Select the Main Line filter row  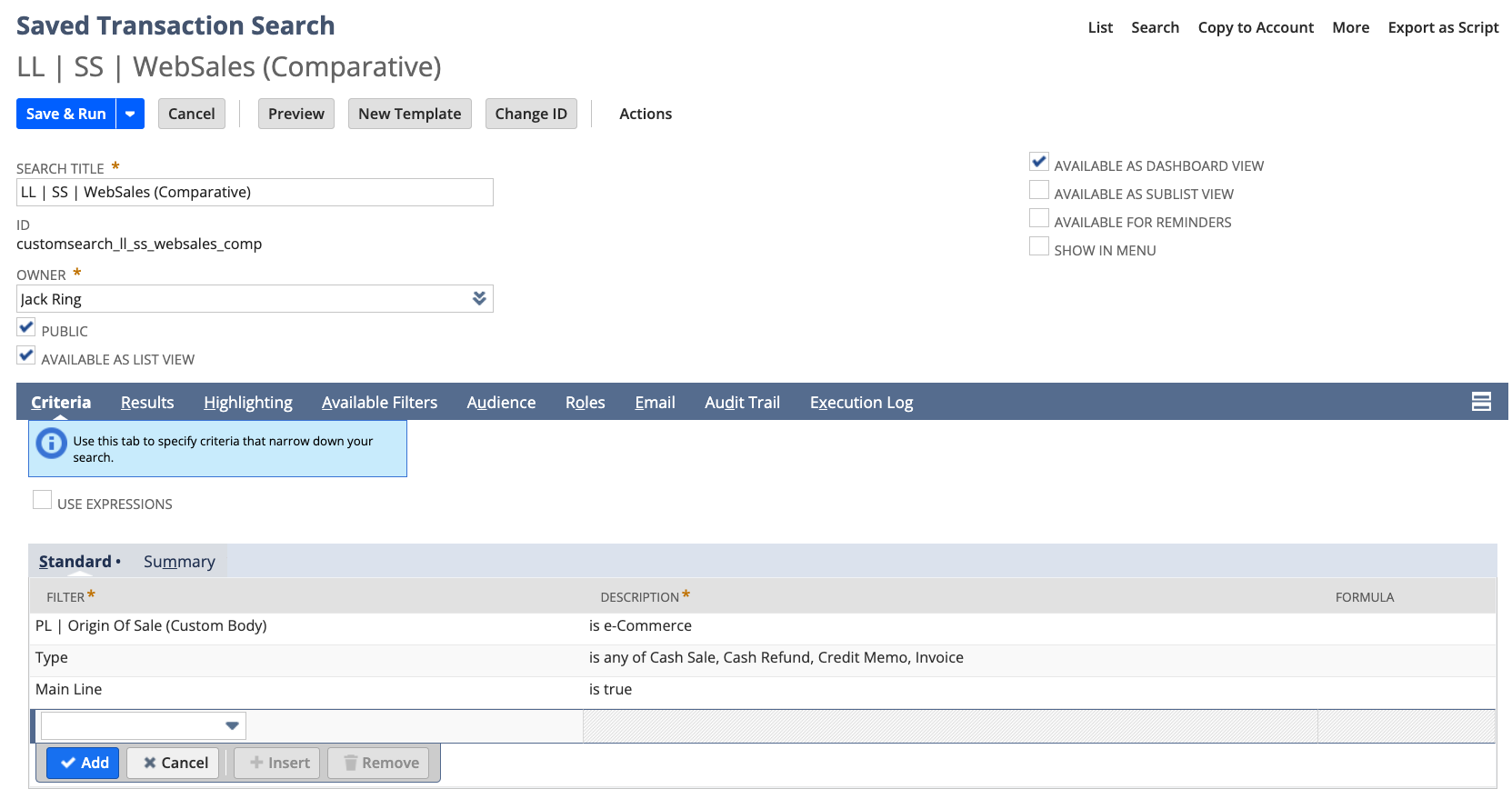[x=69, y=690]
